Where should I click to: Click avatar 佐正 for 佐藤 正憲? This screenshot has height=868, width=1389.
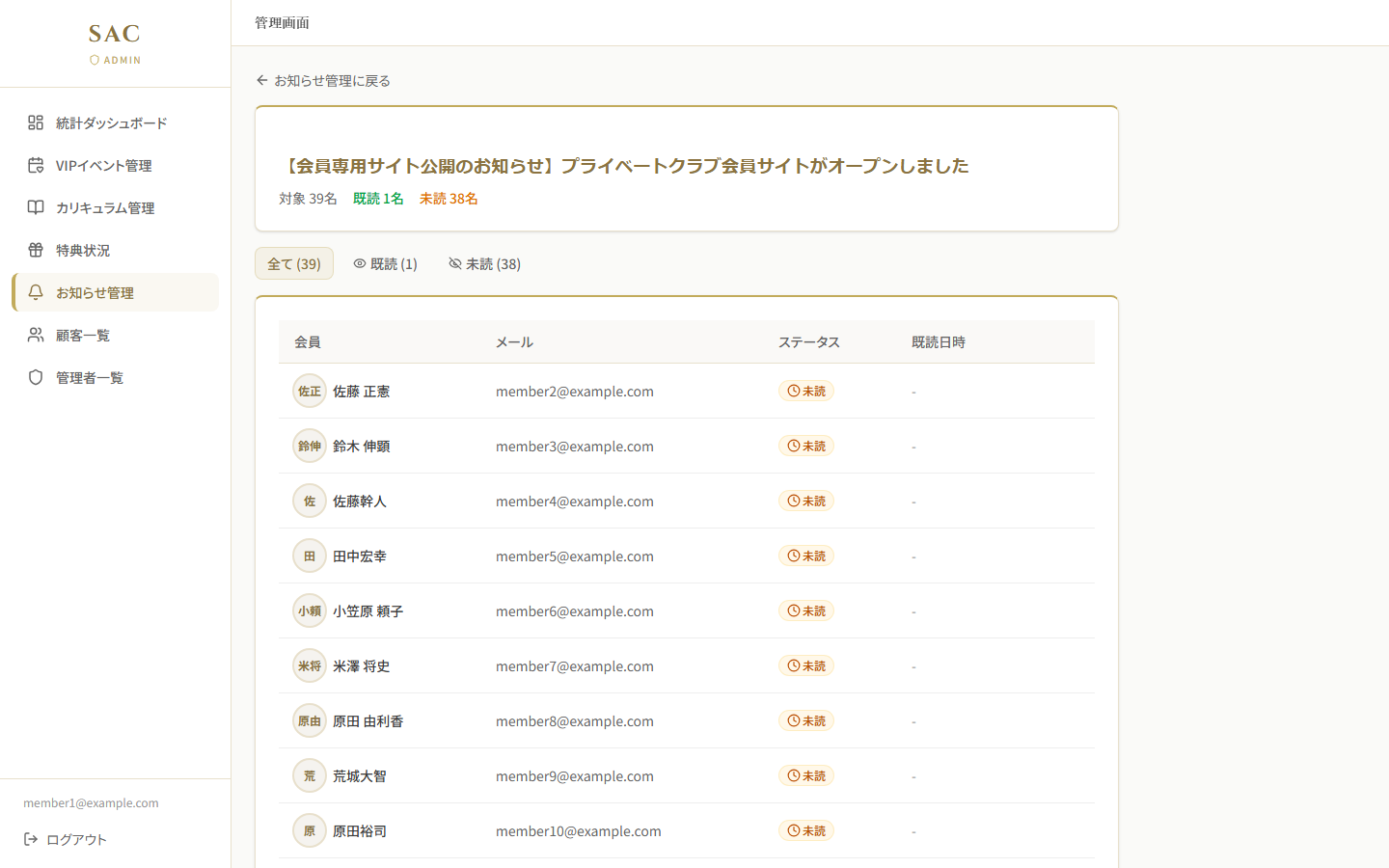coord(310,391)
